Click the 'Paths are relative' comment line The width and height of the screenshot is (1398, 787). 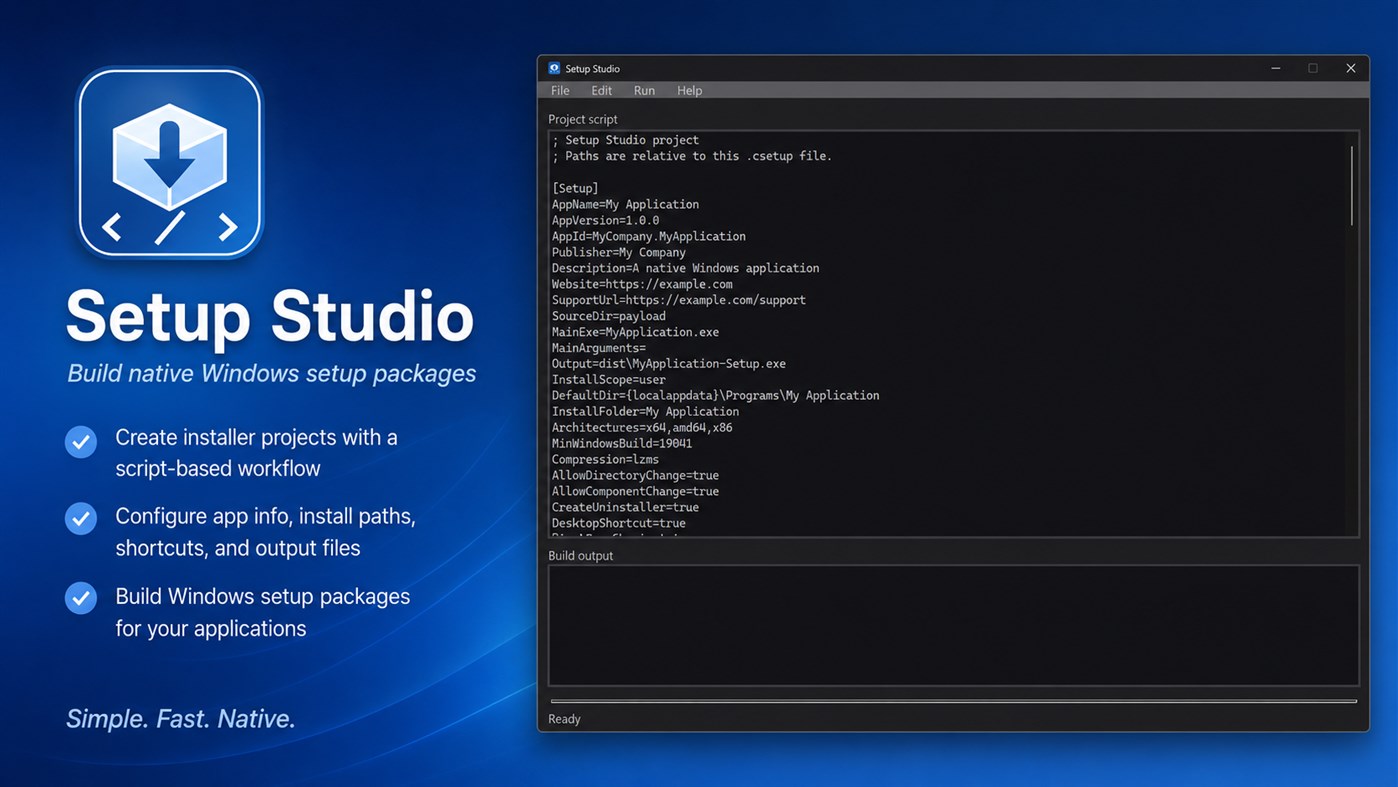pos(692,156)
